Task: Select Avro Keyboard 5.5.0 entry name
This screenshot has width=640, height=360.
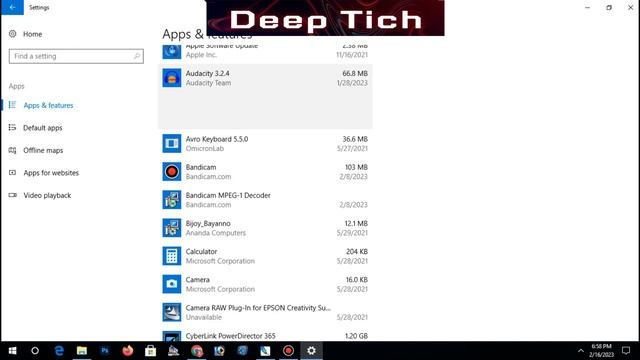Action: click(217, 139)
